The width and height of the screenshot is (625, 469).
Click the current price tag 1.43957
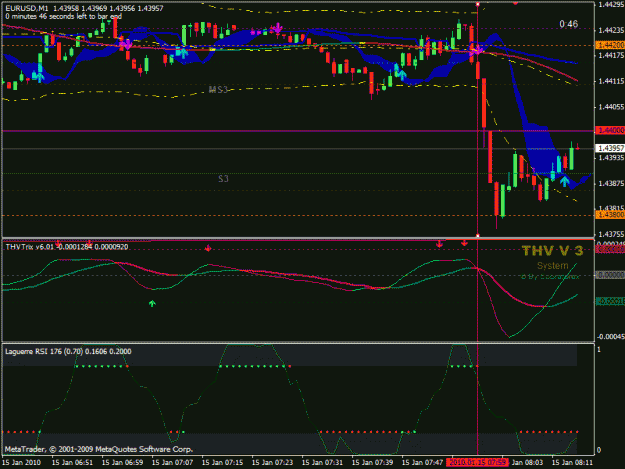[610, 148]
